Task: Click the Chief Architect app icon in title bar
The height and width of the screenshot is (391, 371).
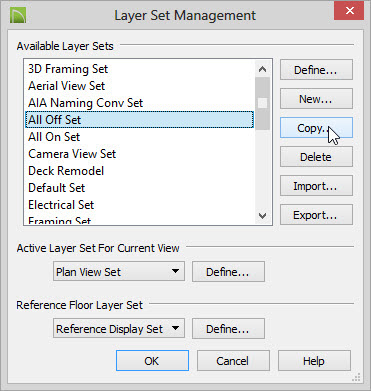Action: pyautogui.click(x=18, y=15)
